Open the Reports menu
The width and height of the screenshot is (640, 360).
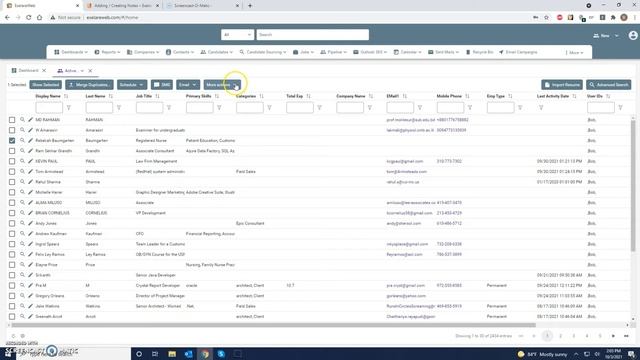(x=107, y=52)
